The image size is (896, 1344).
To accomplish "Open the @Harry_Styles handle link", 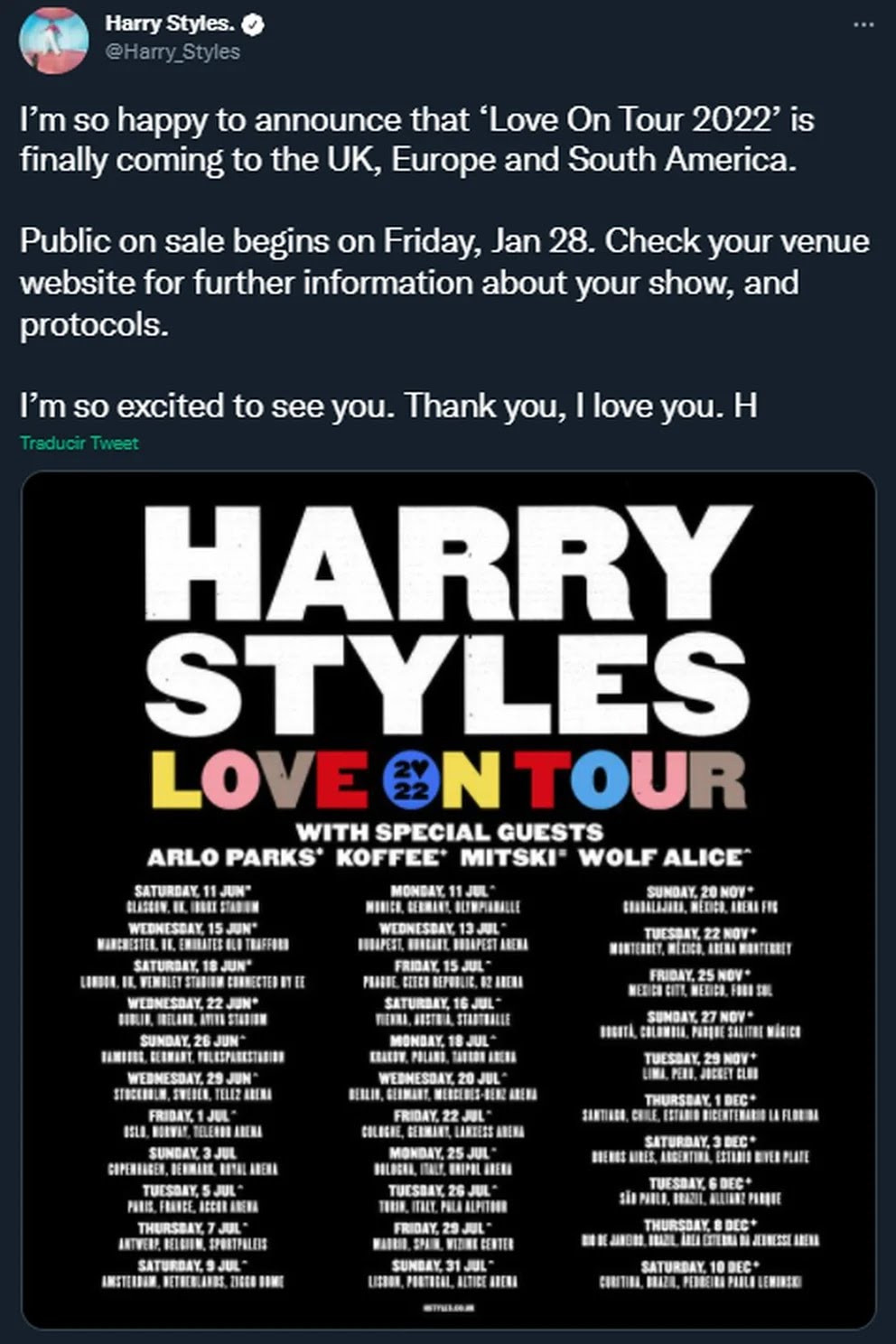I will (x=173, y=52).
